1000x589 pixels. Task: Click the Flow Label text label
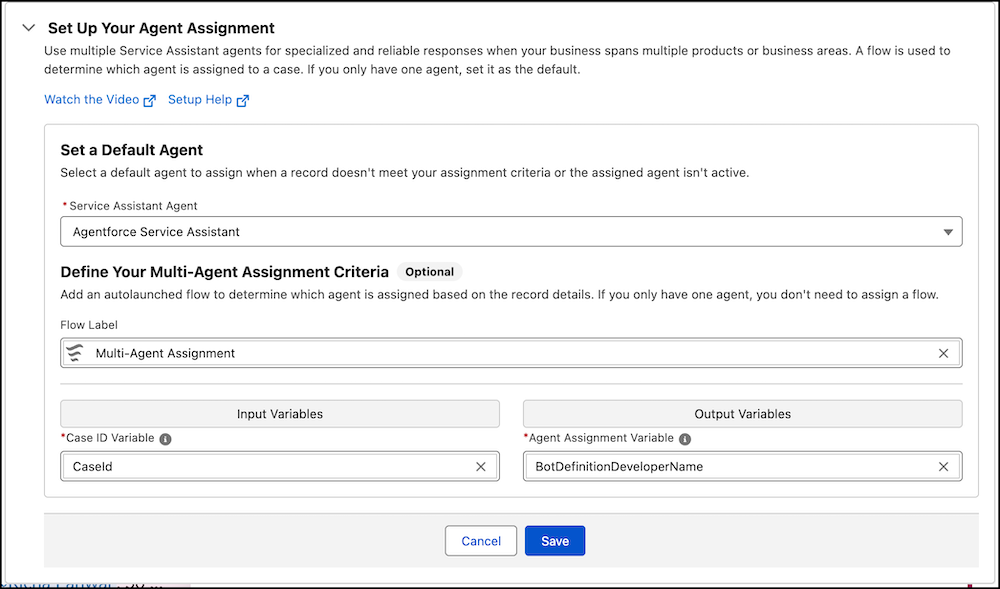point(89,324)
